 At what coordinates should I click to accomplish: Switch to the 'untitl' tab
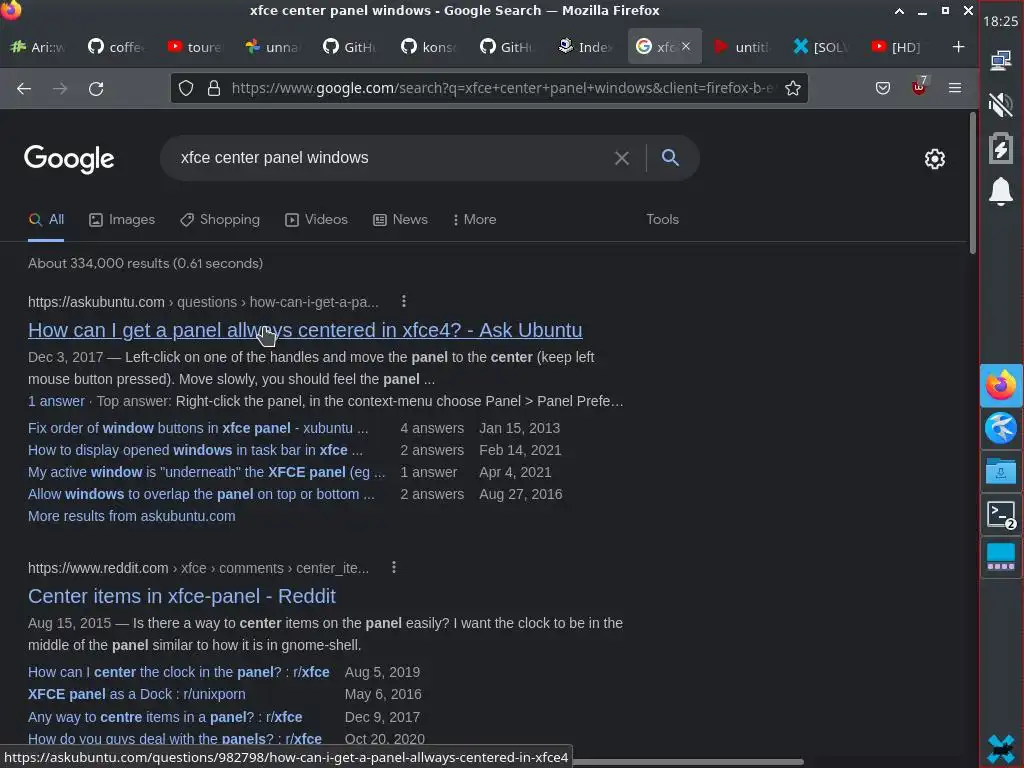click(743, 47)
